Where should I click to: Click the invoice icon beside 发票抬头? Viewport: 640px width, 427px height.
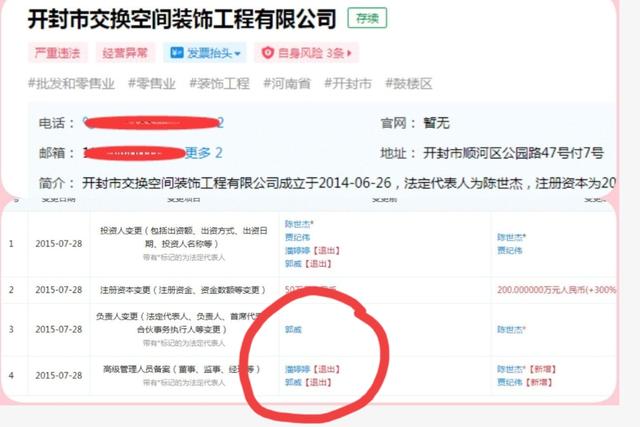pyautogui.click(x=177, y=53)
